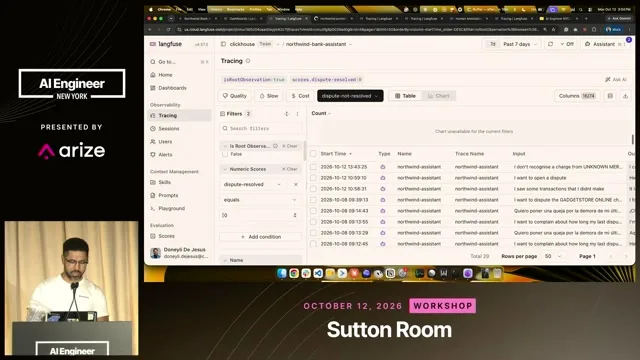640x360 pixels.
Task: Check the row at 09:13:55
Action: [313, 222]
